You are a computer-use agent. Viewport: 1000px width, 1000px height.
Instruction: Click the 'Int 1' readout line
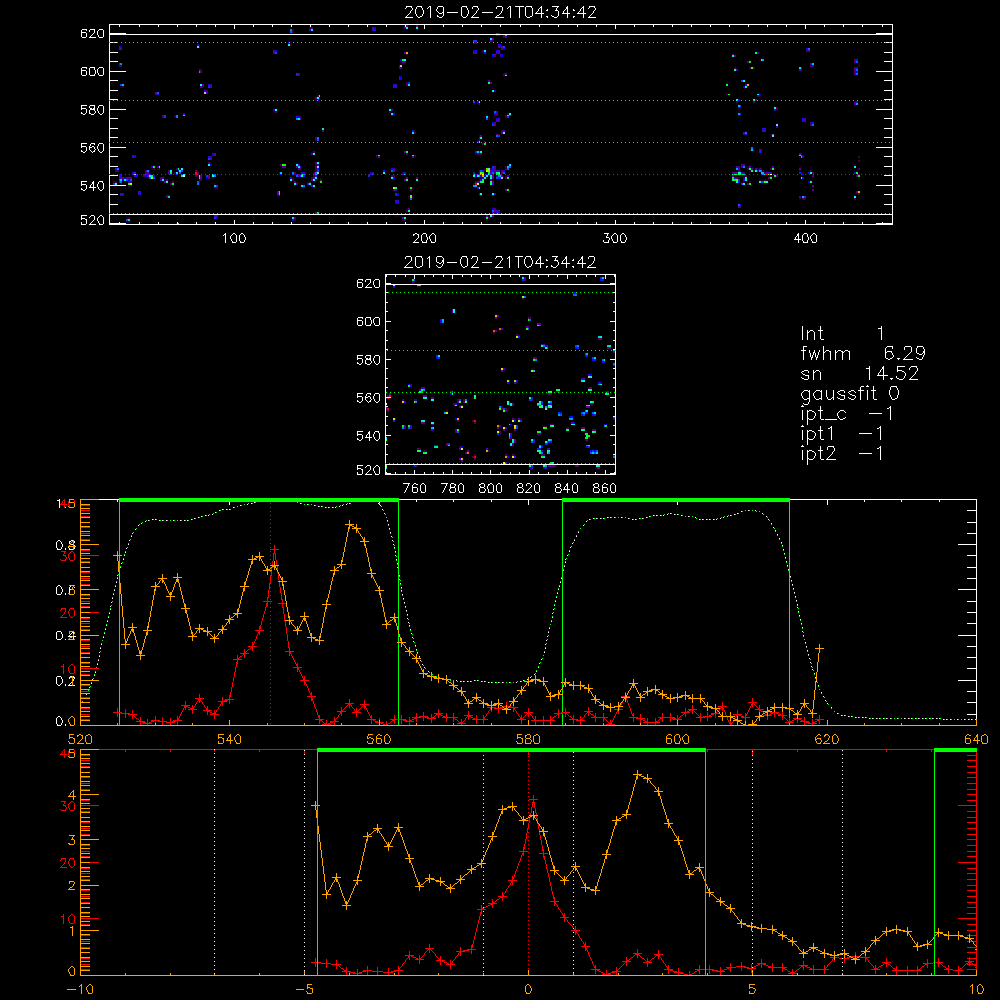[842, 334]
